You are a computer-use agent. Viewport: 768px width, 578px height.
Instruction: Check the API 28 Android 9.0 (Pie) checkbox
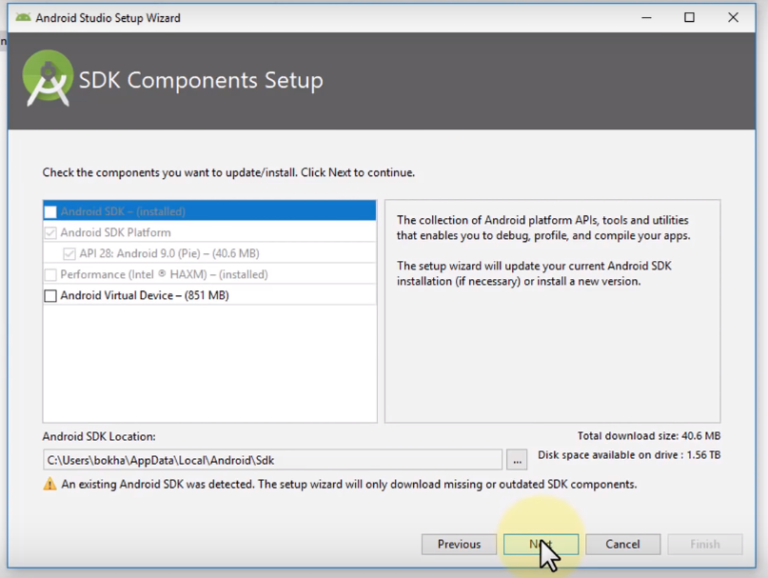(x=69, y=254)
